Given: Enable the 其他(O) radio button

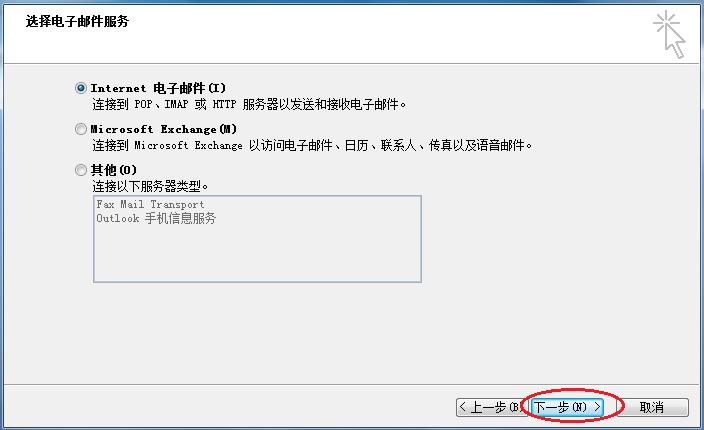Looking at the screenshot, I should 81,170.
